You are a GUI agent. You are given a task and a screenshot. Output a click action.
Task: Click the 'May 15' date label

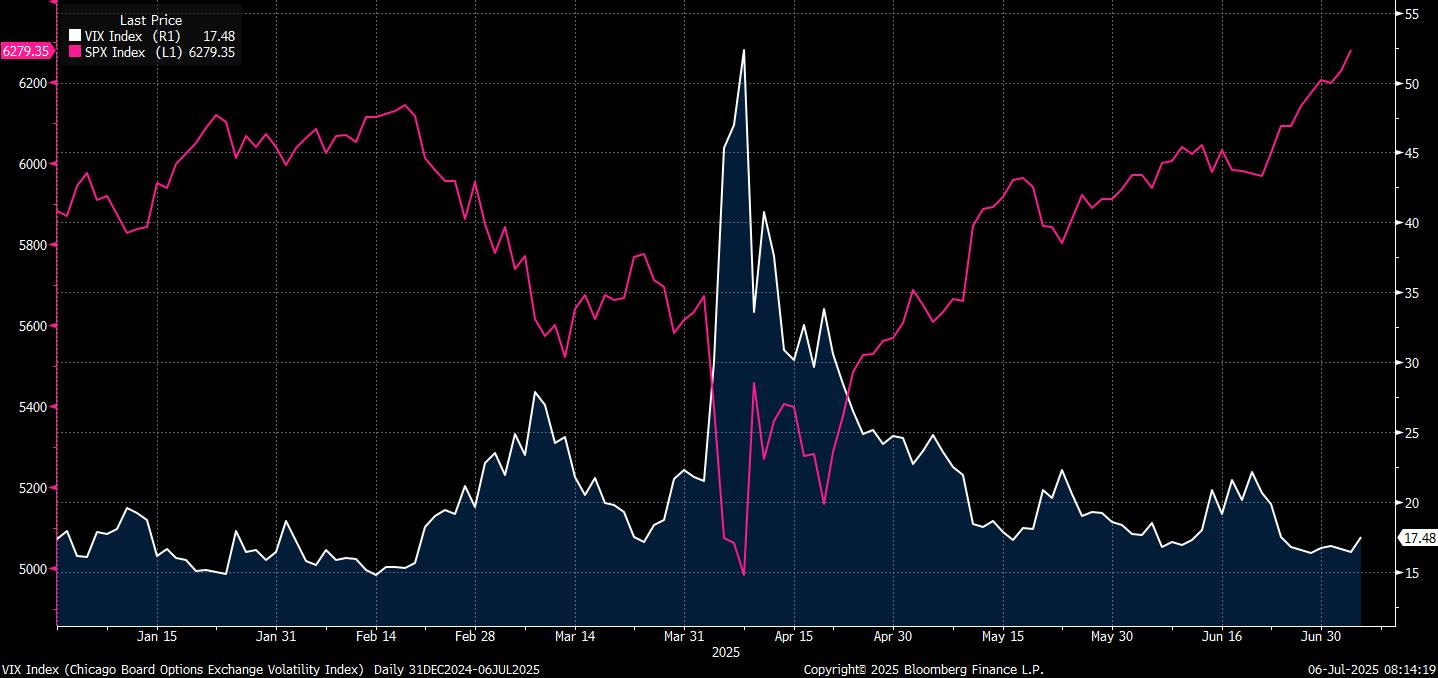1003,636
